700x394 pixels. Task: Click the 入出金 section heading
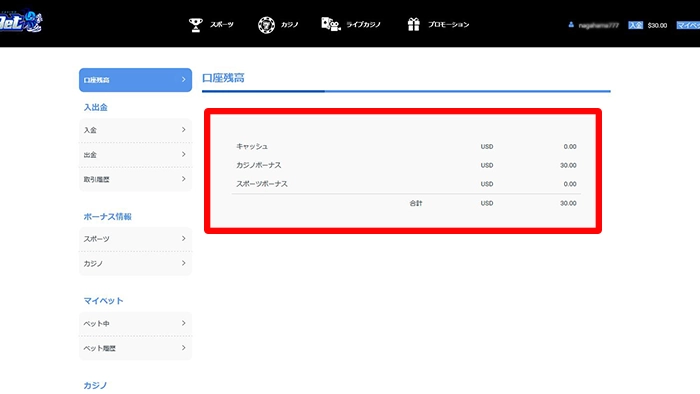click(x=96, y=108)
